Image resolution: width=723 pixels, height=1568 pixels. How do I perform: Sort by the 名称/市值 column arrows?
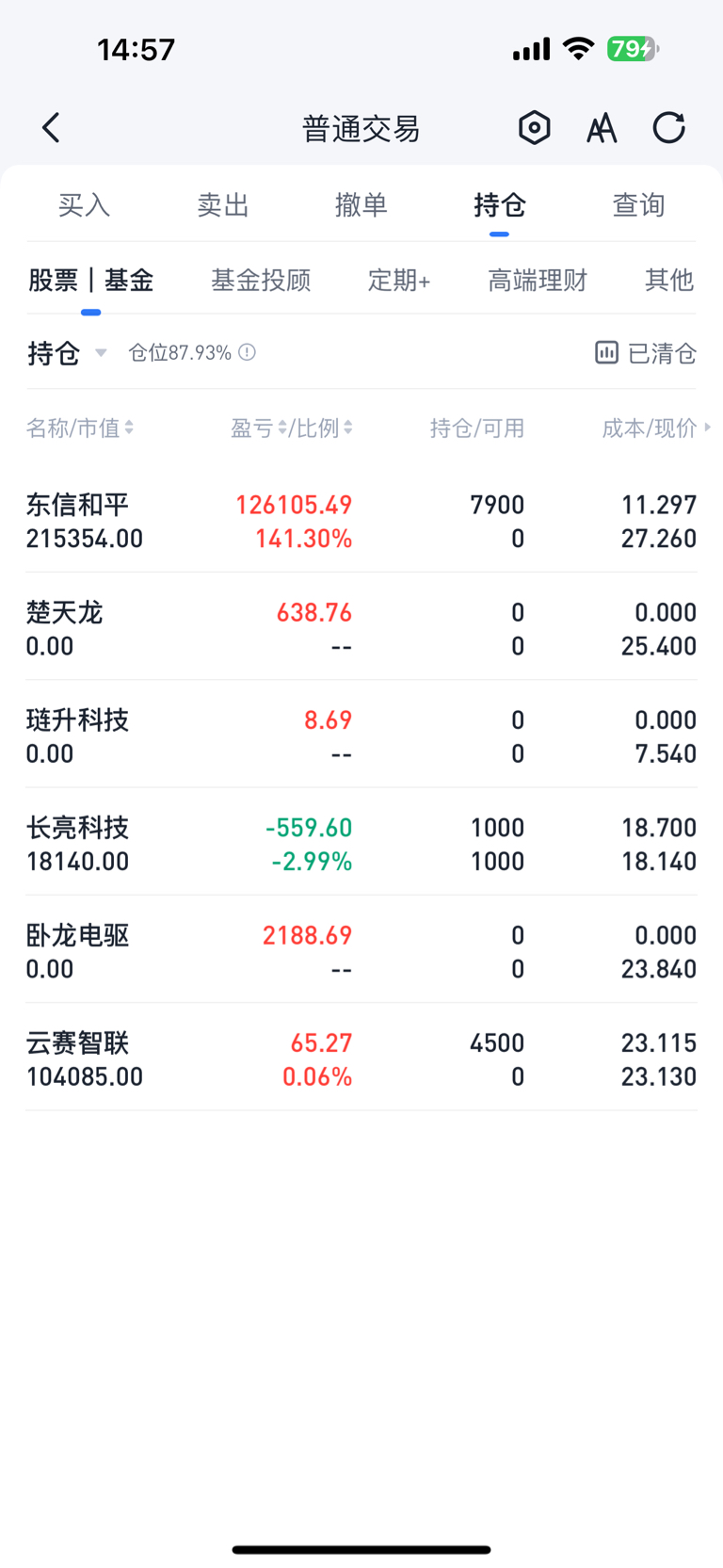click(129, 428)
